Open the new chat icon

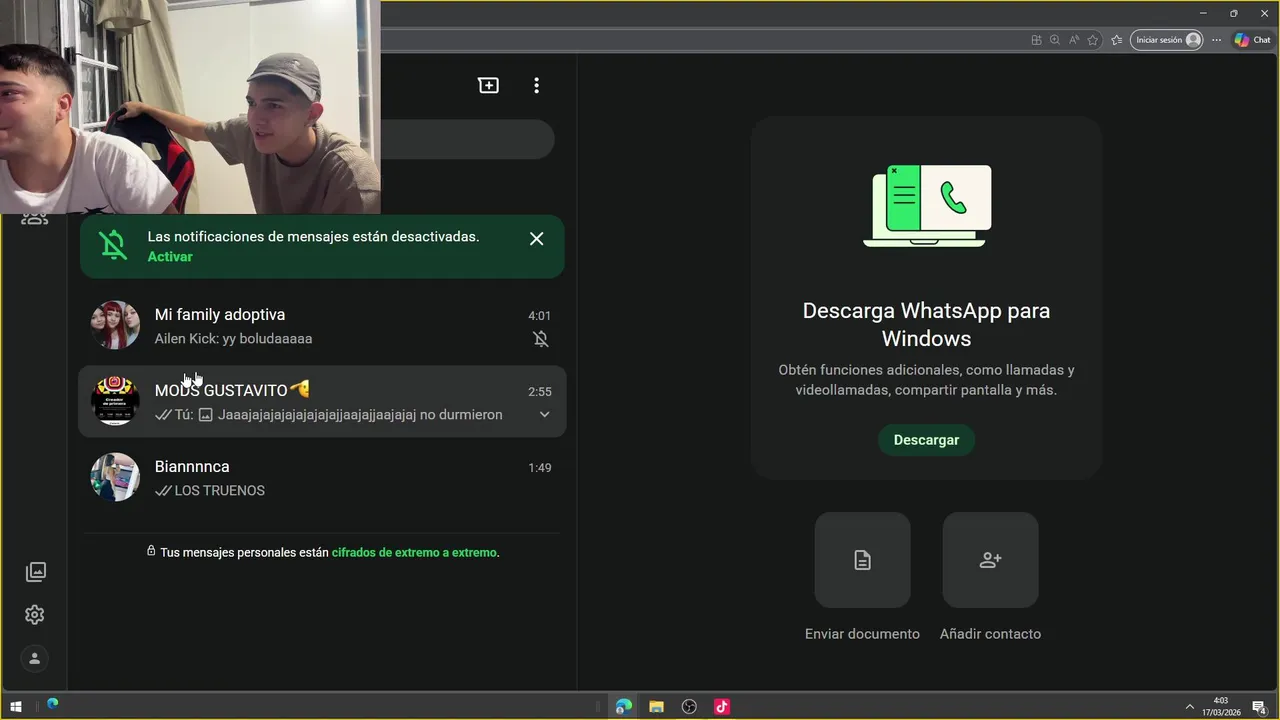point(488,86)
